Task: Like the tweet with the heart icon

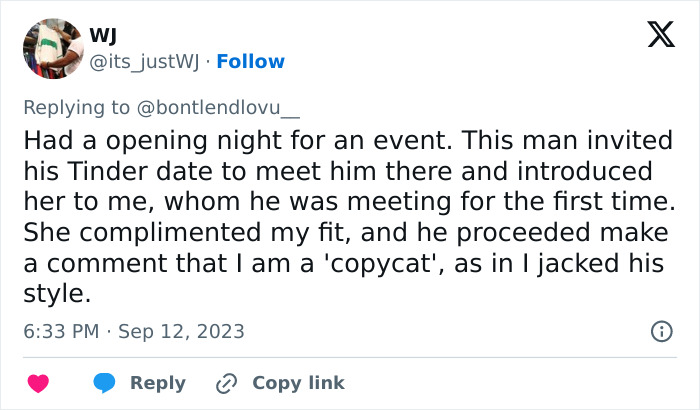Action: click(38, 383)
